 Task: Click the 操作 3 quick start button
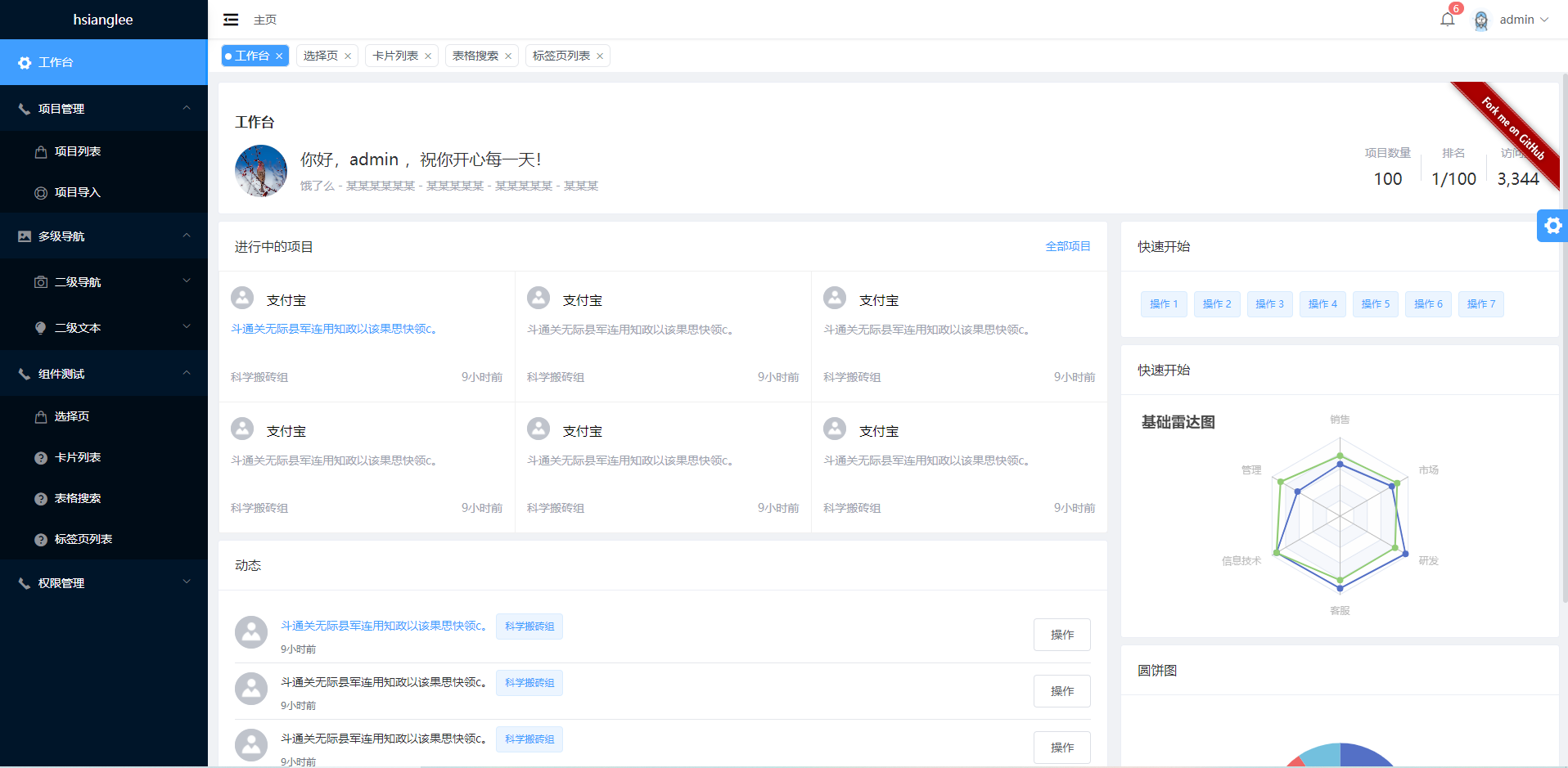click(1270, 304)
